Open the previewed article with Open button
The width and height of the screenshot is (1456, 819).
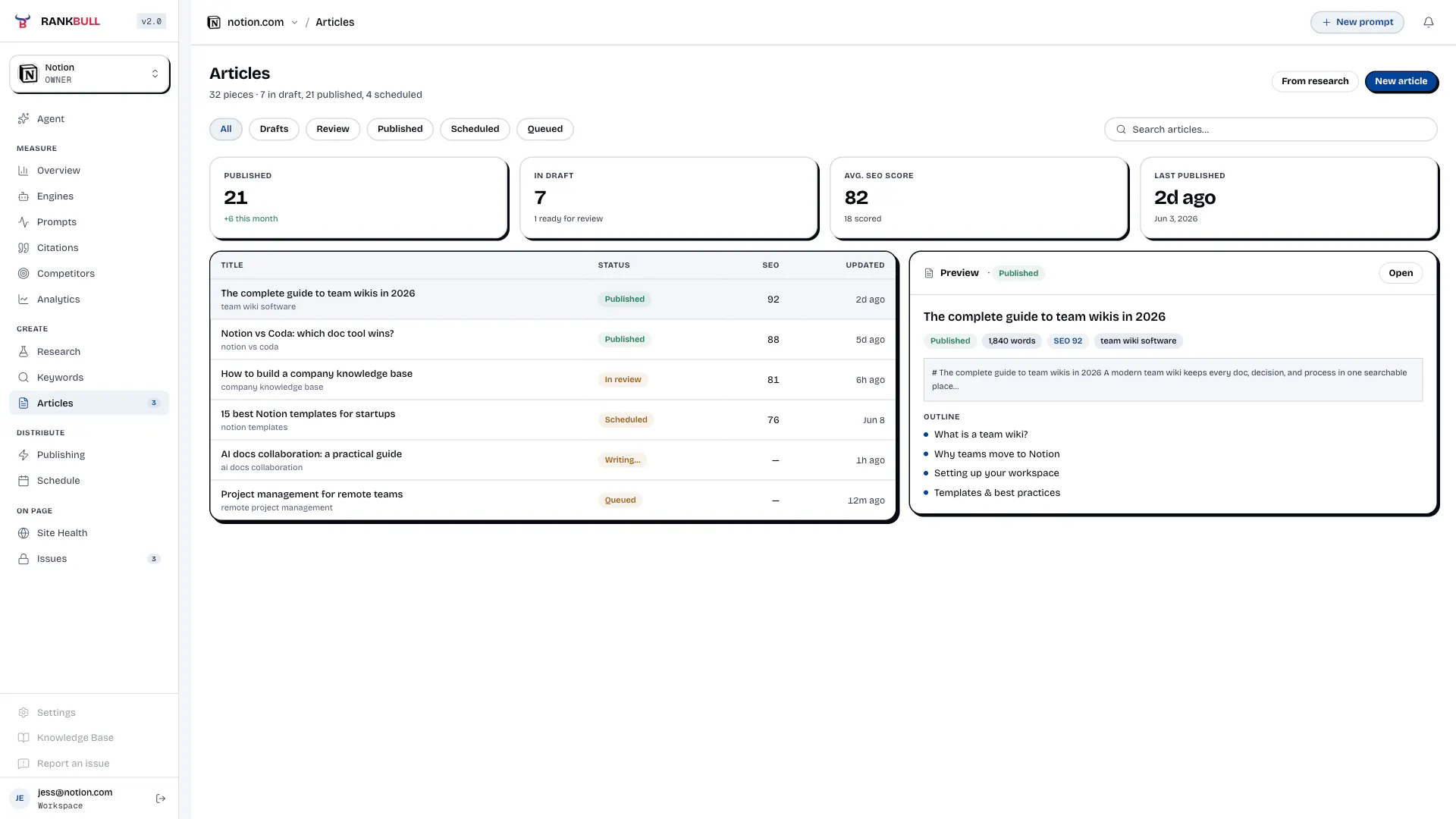click(x=1401, y=273)
